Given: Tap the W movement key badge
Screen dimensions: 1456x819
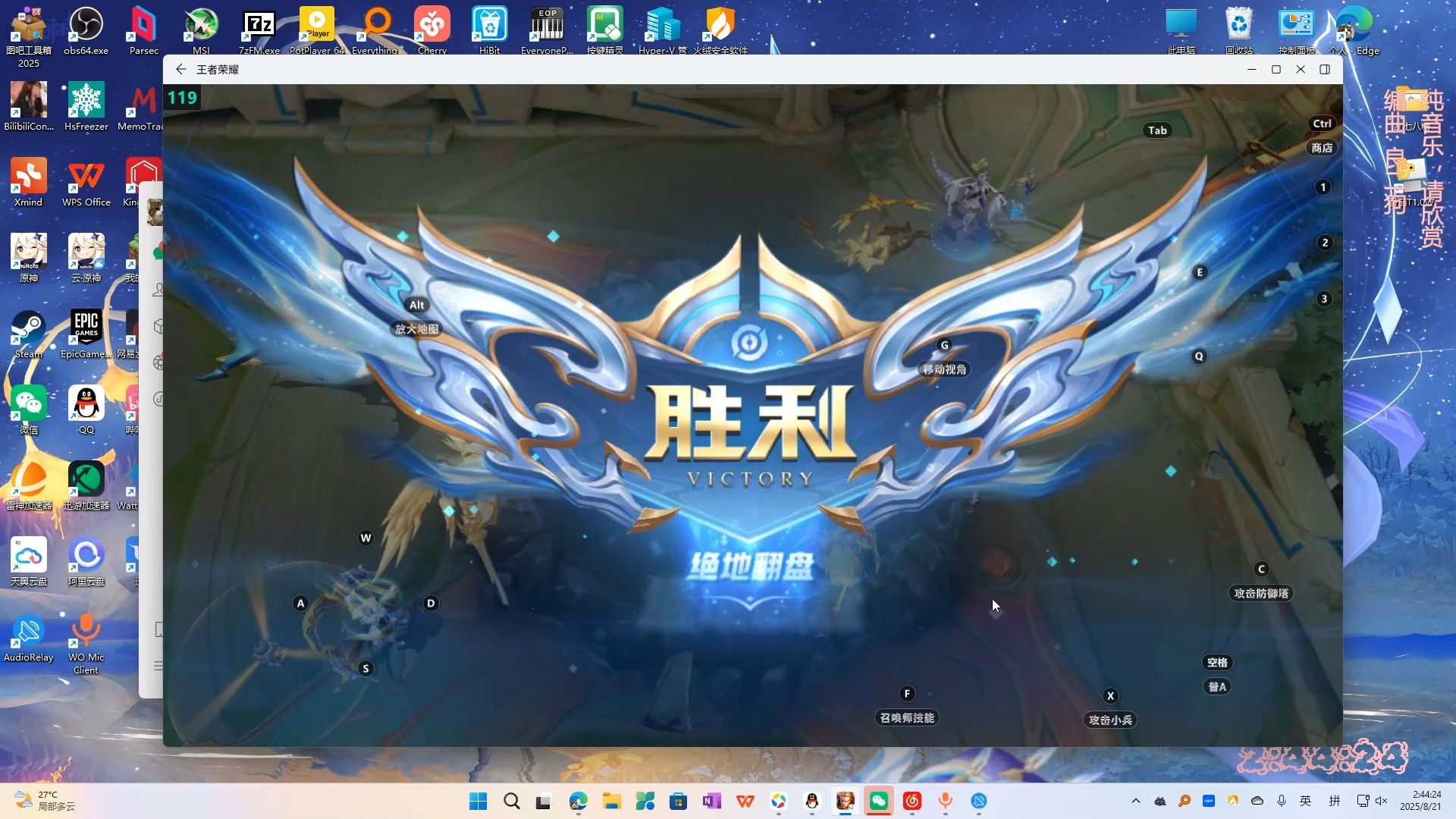Looking at the screenshot, I should 366,538.
